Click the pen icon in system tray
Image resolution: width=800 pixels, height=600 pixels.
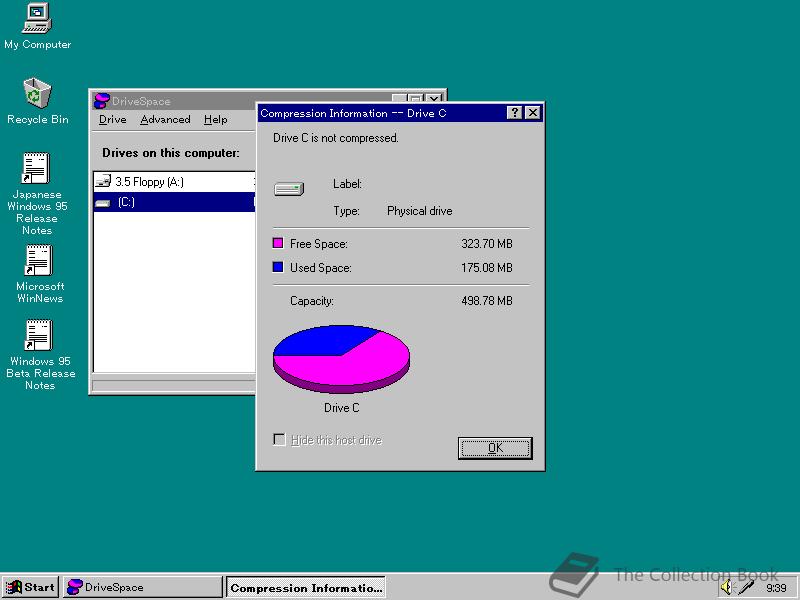(746, 587)
